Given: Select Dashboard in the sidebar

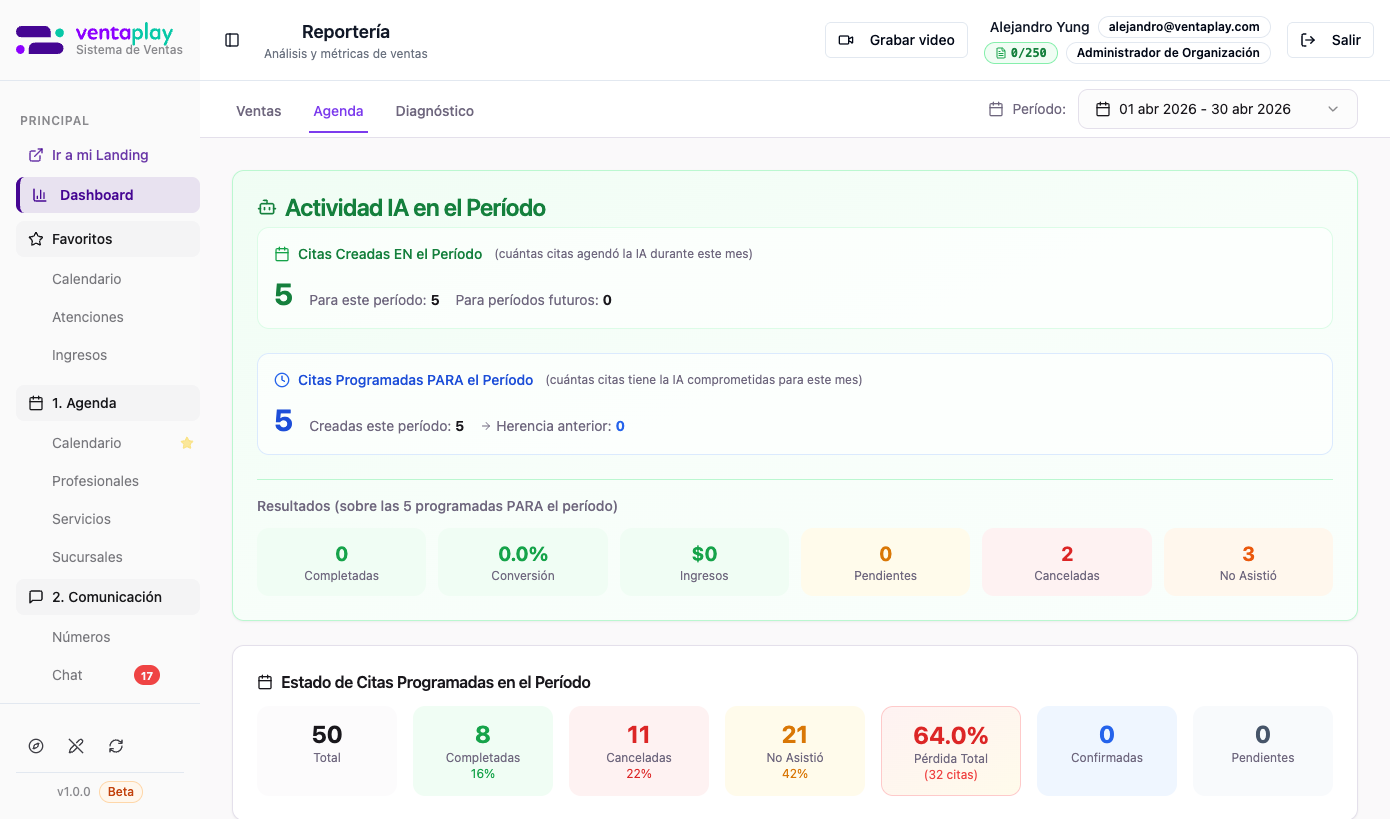Looking at the screenshot, I should click(108, 195).
